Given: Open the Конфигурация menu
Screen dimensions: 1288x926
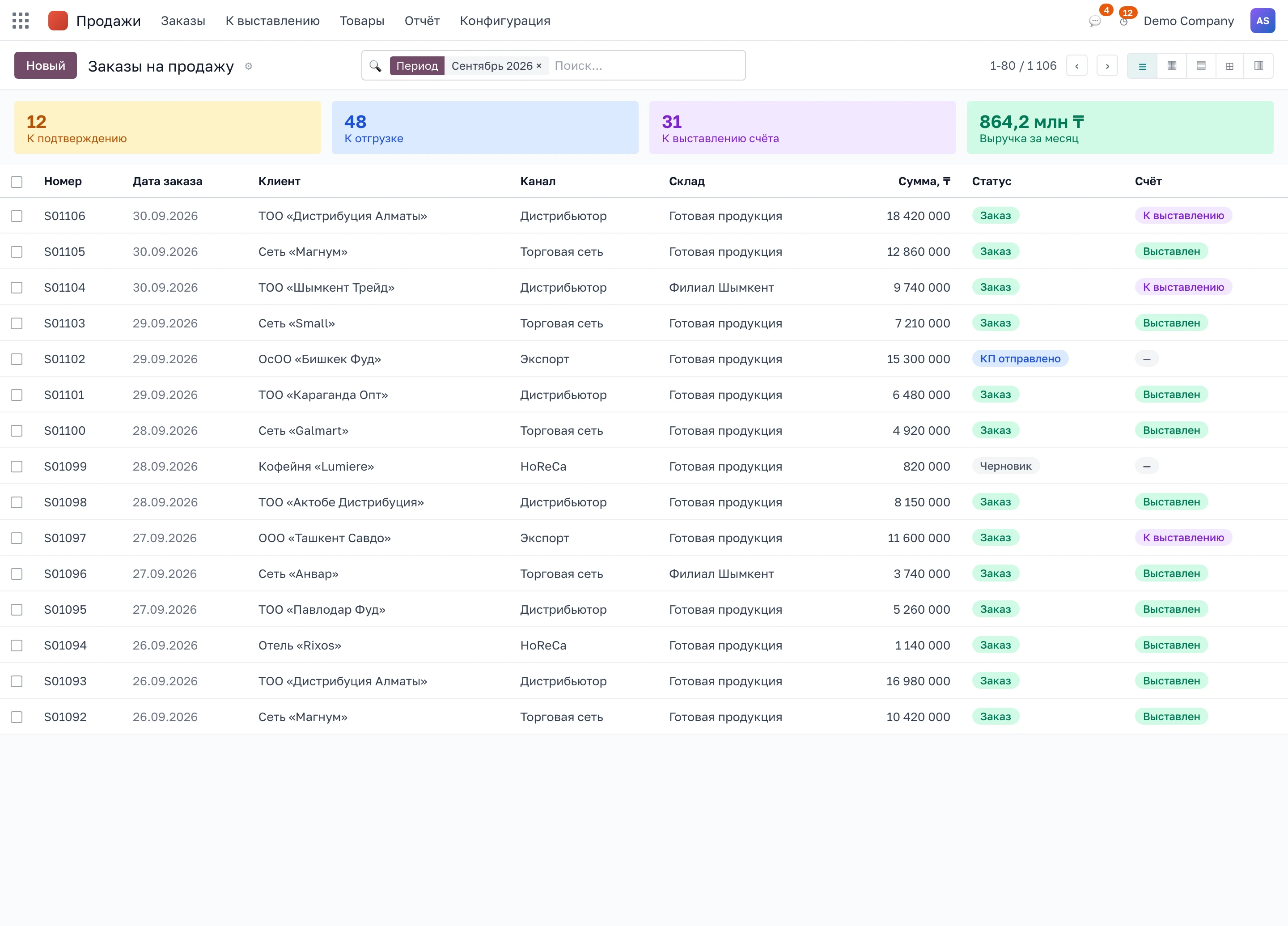Looking at the screenshot, I should pyautogui.click(x=505, y=21).
